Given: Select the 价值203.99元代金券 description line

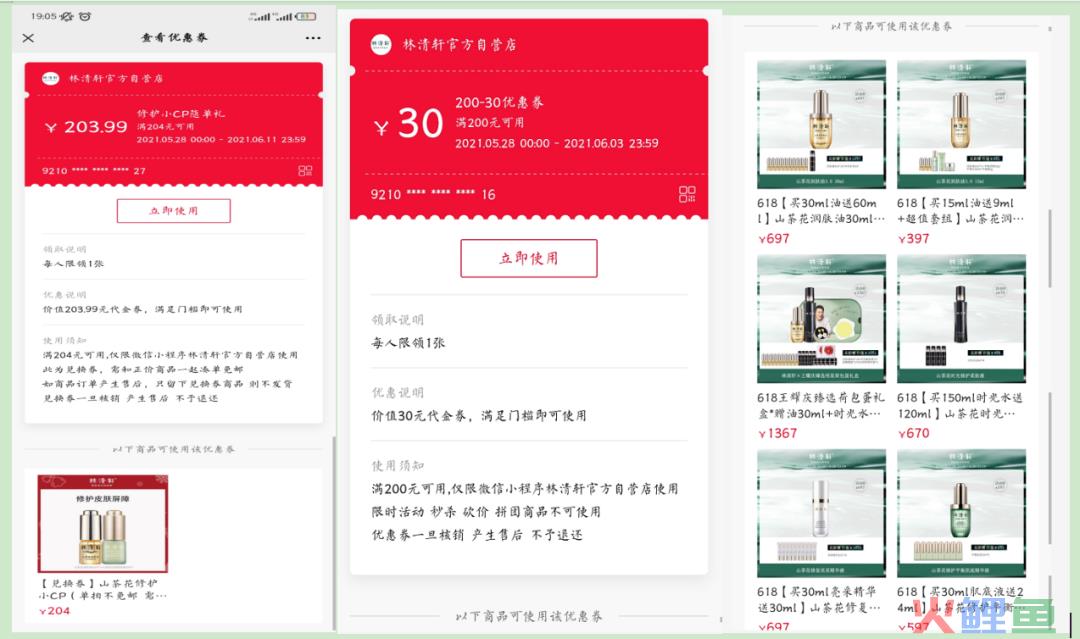Looking at the screenshot, I should tap(143, 309).
